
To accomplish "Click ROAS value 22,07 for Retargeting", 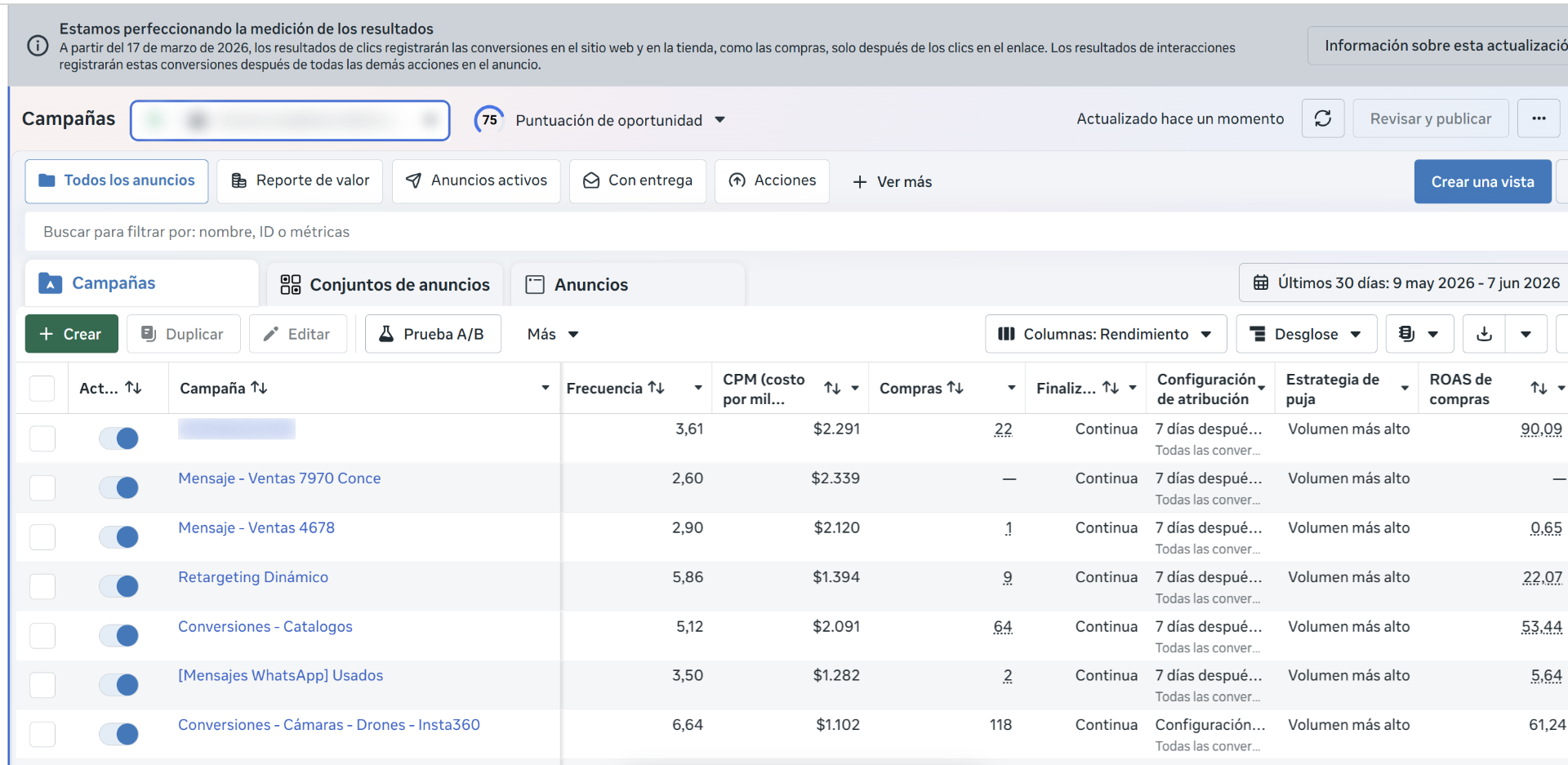I will (x=1542, y=577).
